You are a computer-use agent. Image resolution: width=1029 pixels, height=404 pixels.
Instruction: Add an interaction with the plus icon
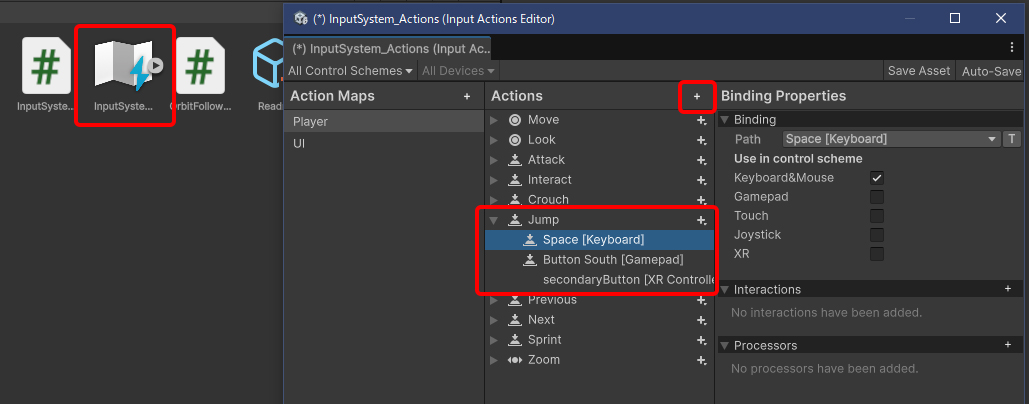click(1008, 289)
